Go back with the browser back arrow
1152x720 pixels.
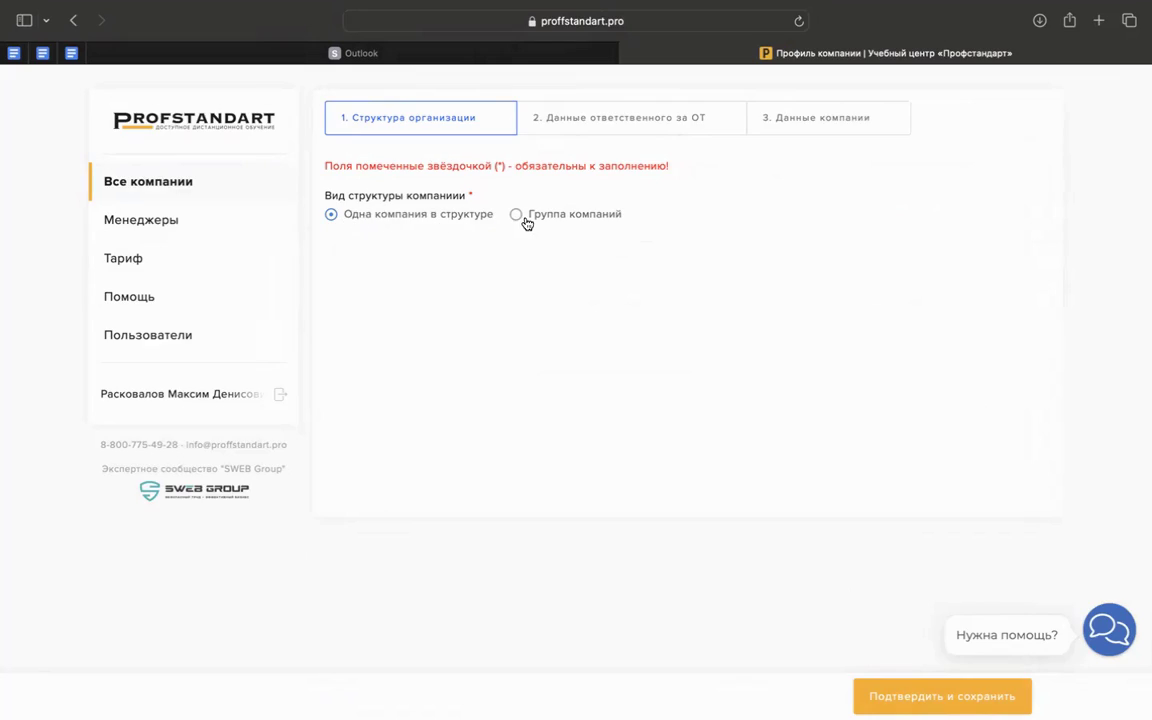[x=73, y=21]
